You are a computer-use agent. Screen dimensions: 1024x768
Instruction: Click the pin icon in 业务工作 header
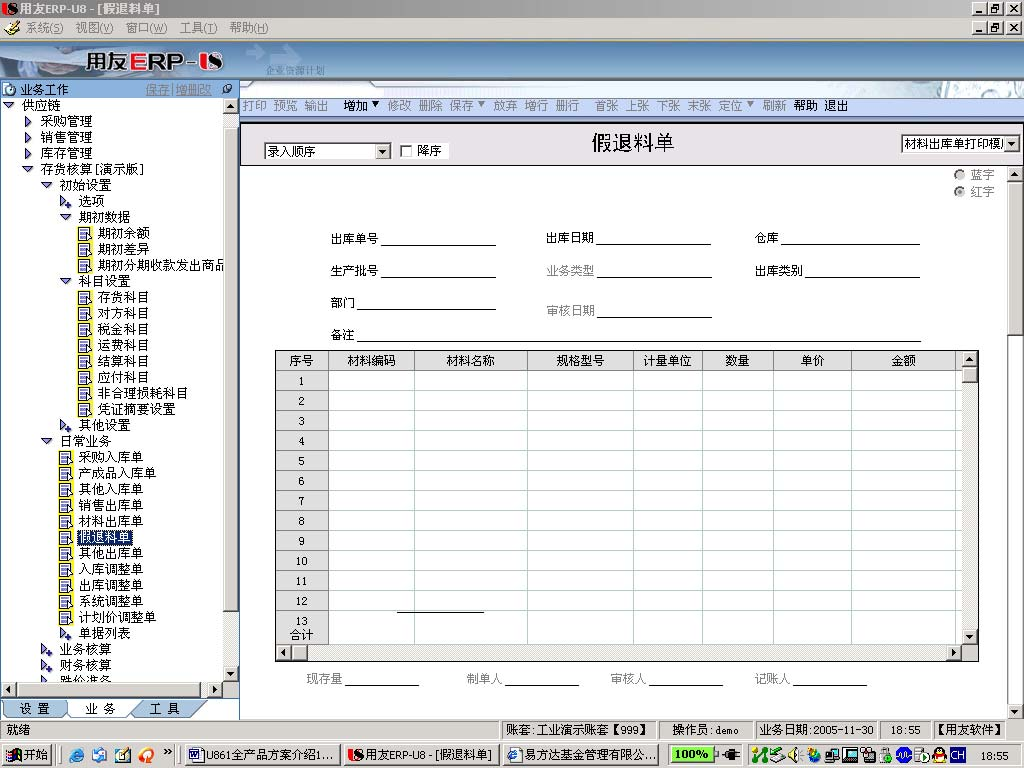tap(227, 89)
